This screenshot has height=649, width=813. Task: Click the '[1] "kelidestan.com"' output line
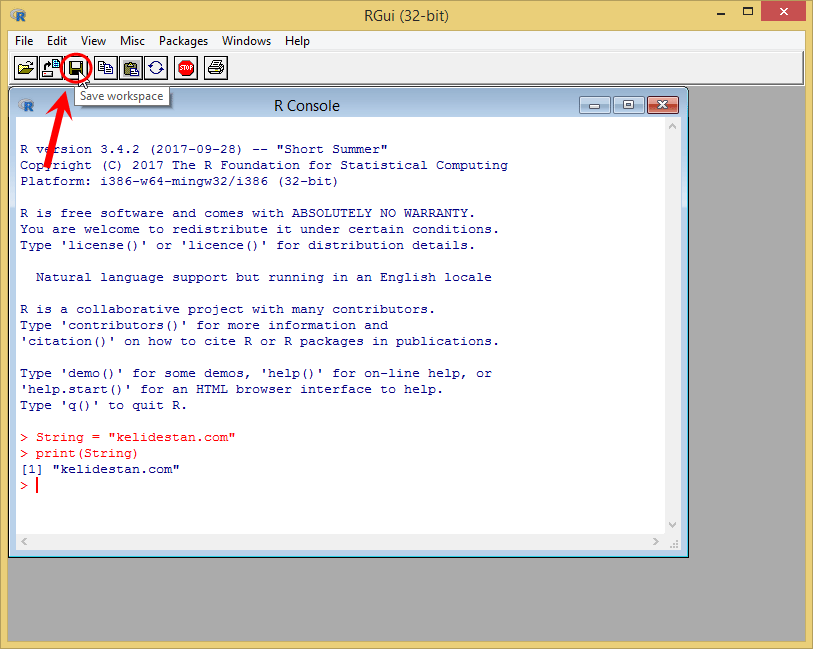[100, 469]
